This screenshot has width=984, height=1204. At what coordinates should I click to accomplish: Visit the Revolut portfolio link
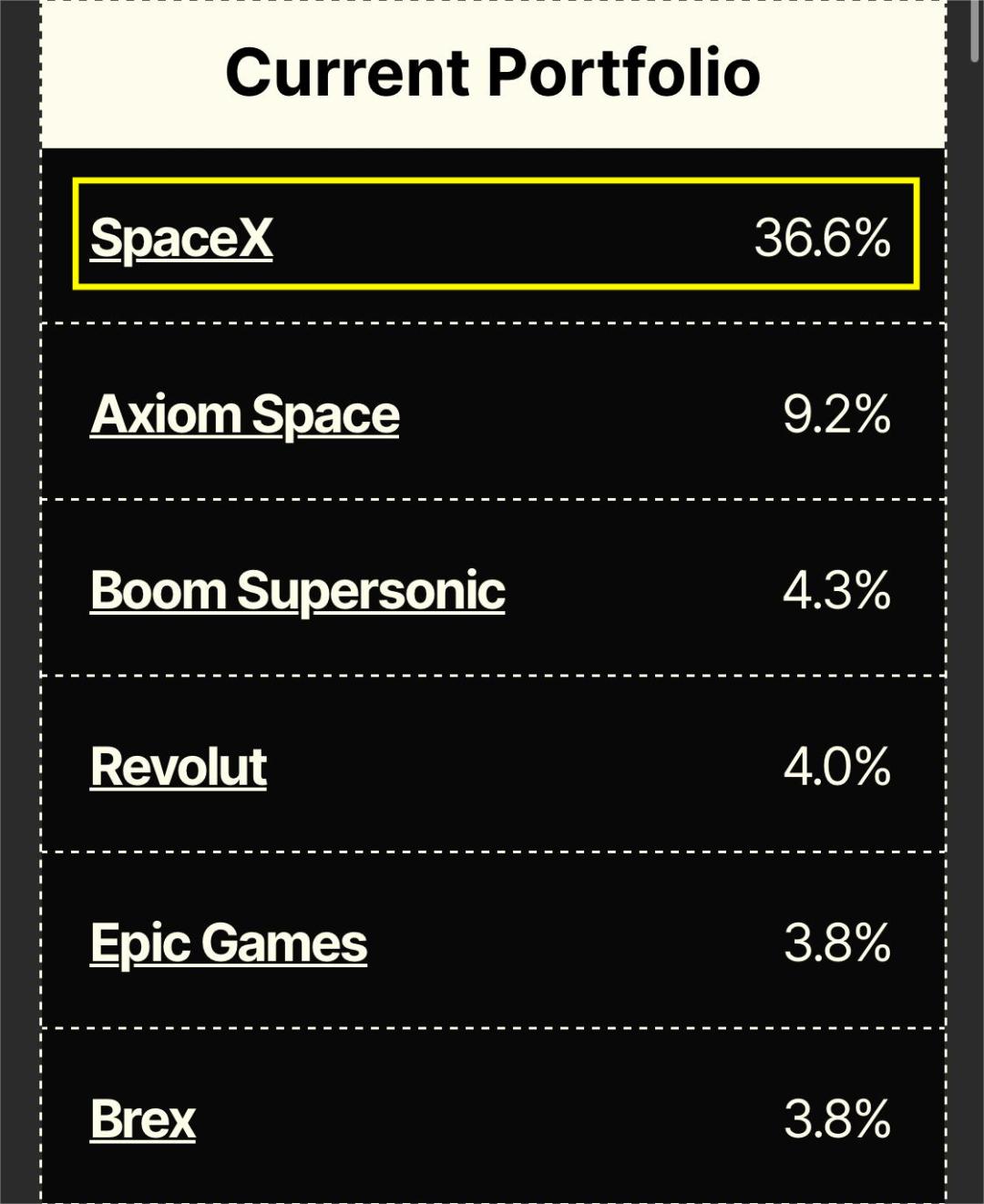[x=179, y=767]
